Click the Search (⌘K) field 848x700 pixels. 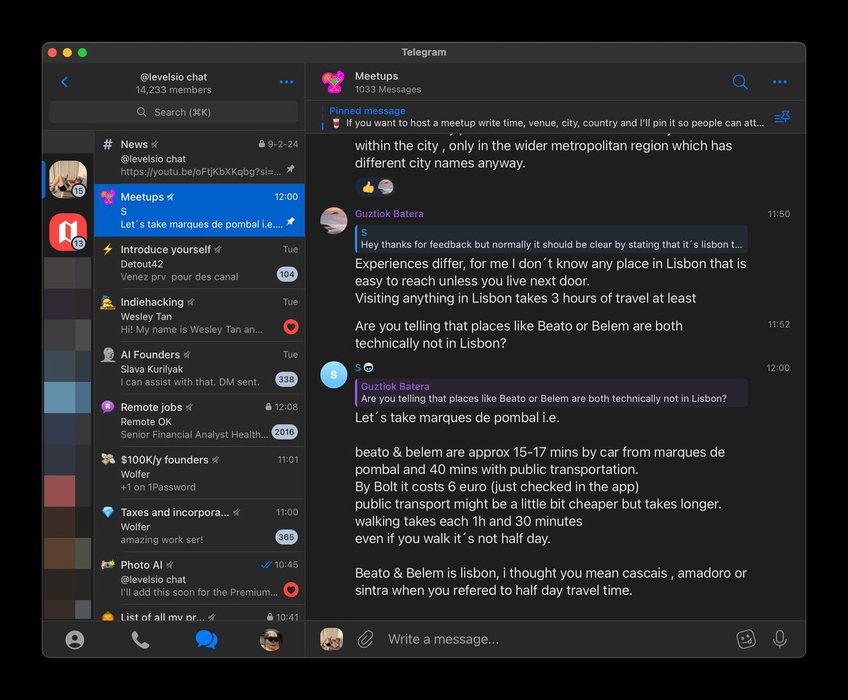click(x=174, y=112)
